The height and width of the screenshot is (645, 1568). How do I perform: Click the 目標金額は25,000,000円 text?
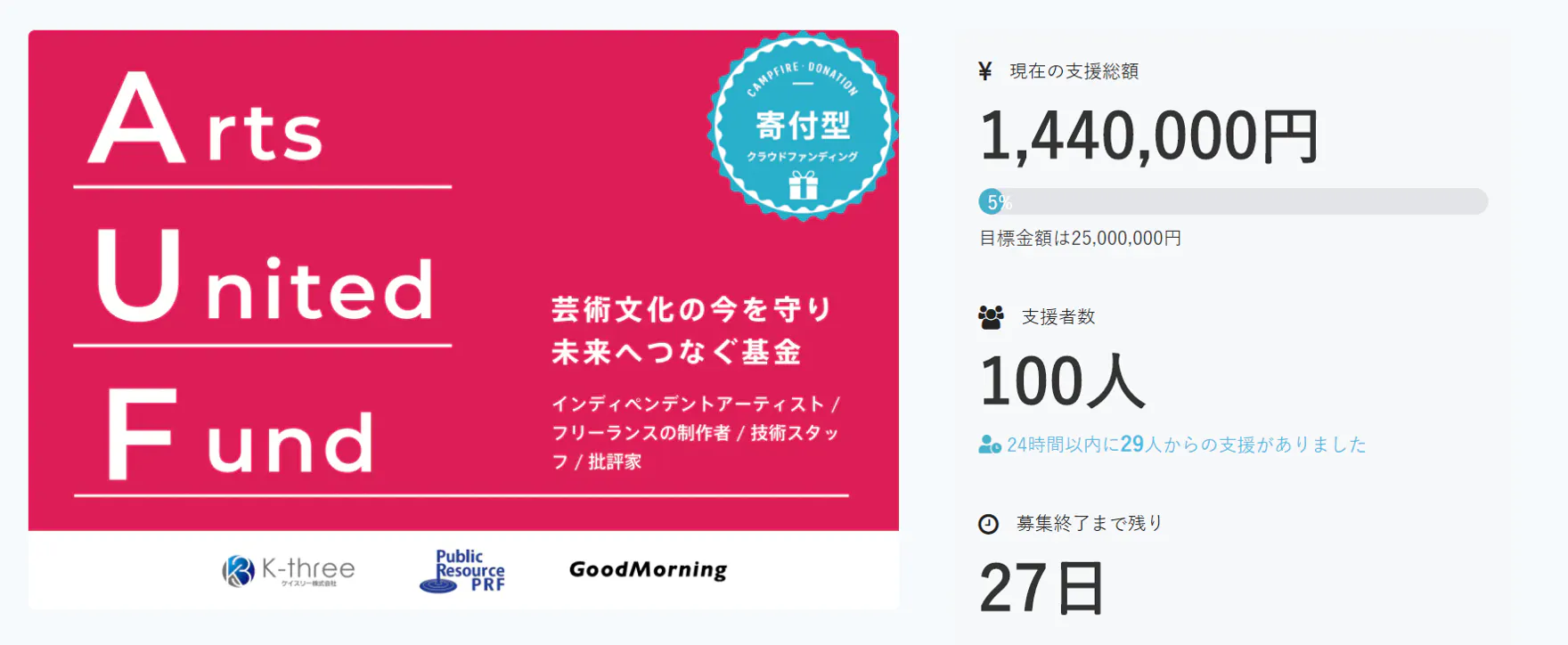(x=1080, y=239)
